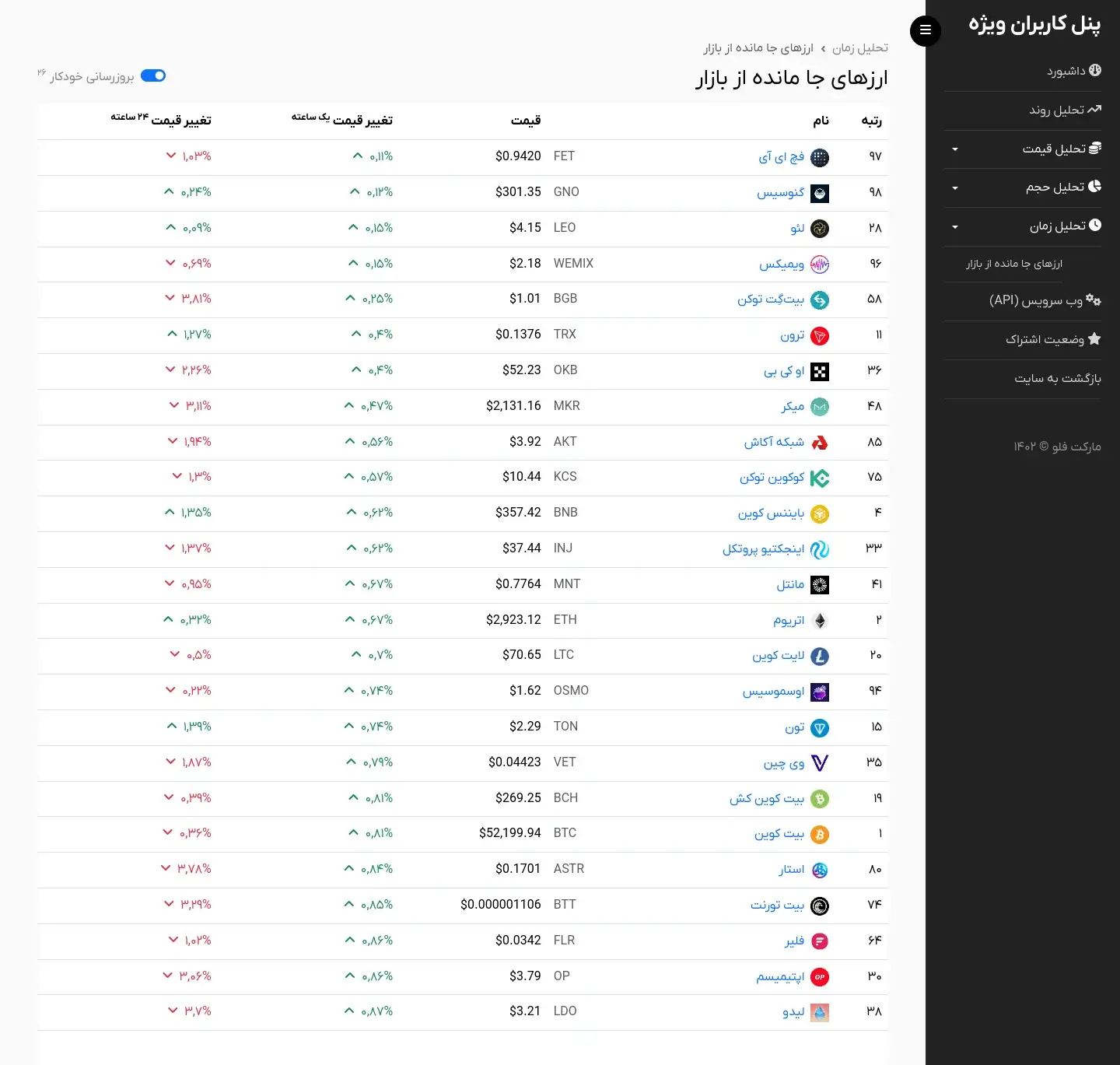Open وضعیت اشتراک menu item

pos(1053,339)
